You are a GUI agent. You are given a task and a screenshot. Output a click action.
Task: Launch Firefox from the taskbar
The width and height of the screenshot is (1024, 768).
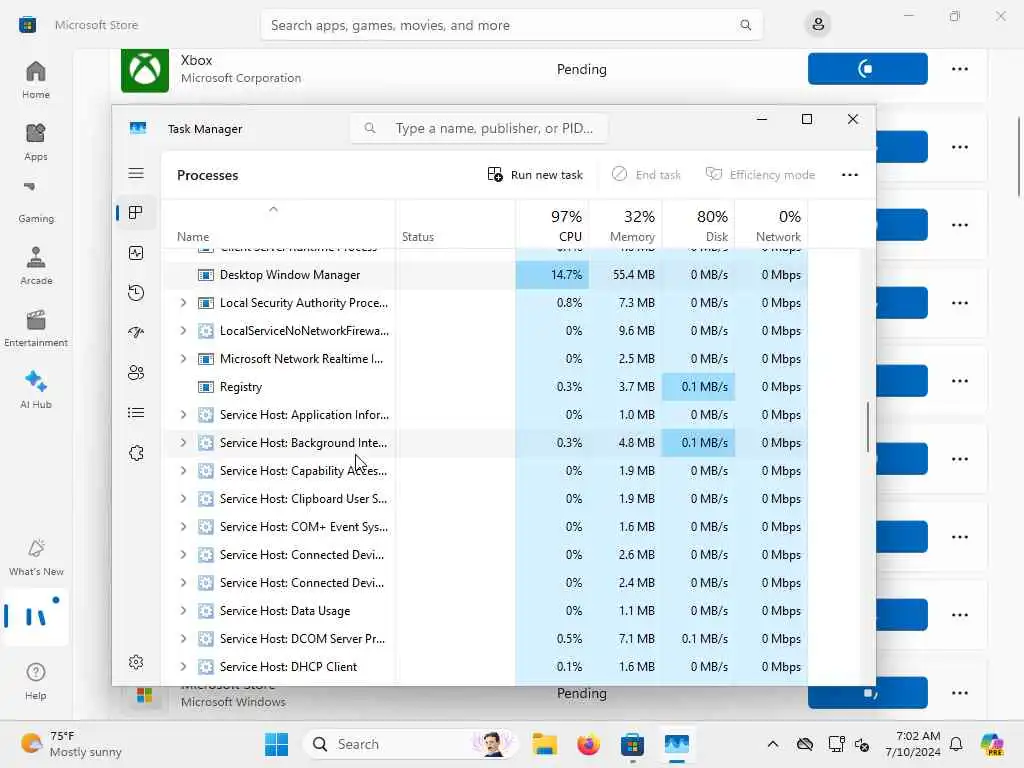click(588, 744)
